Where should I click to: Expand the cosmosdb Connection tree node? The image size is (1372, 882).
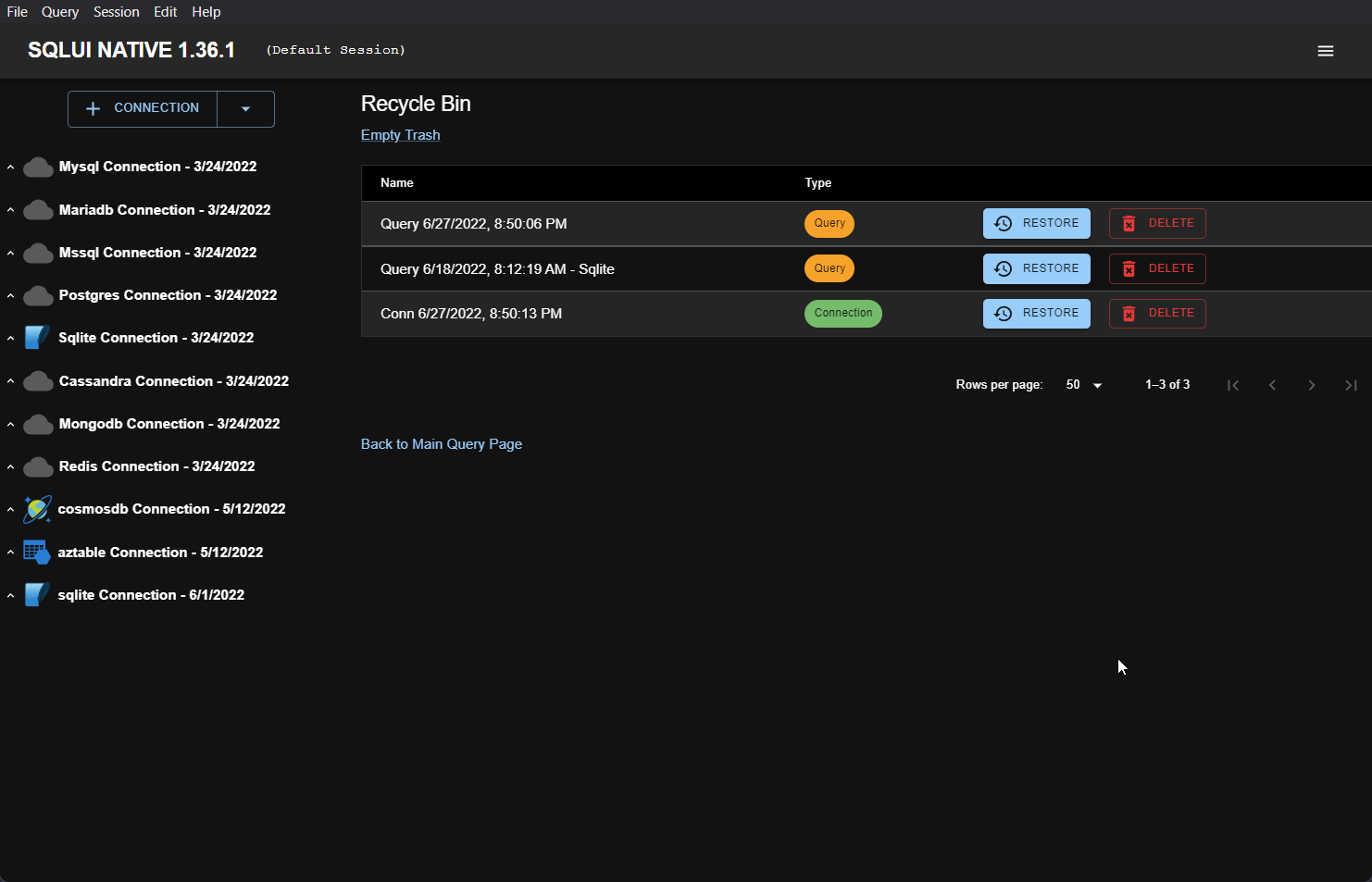(x=10, y=509)
